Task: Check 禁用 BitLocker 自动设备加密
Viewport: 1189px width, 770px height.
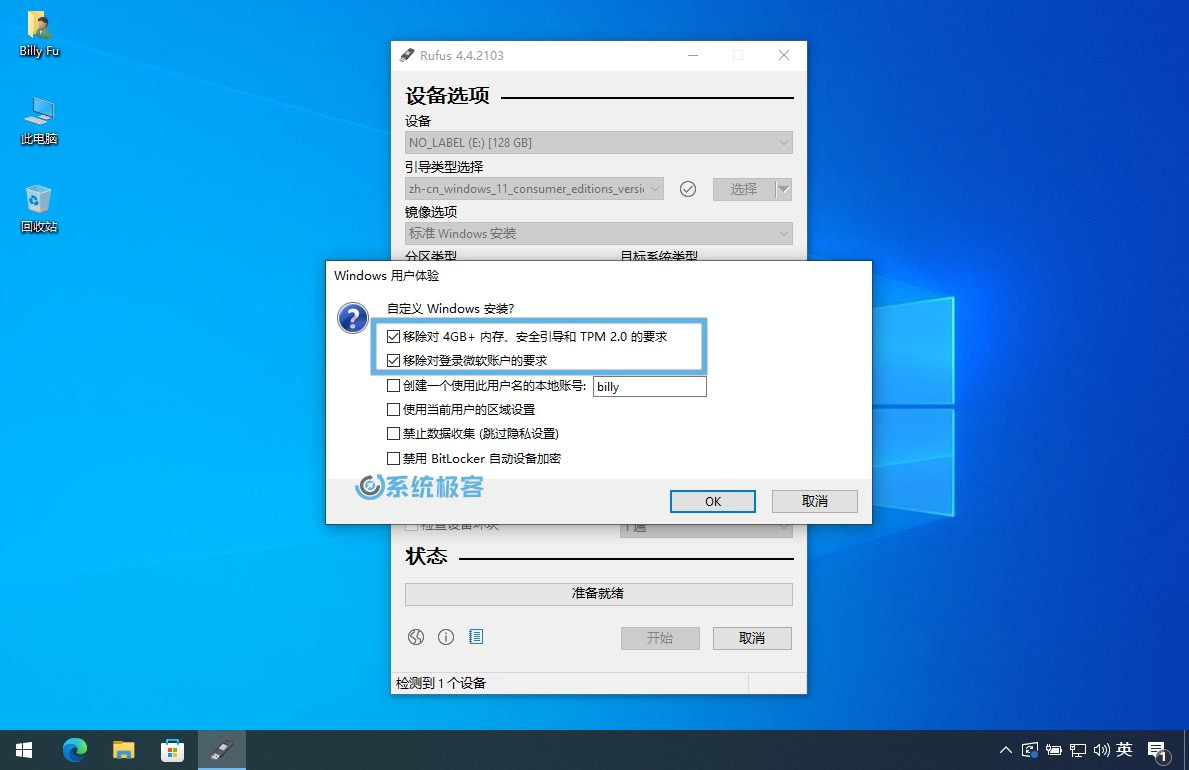Action: click(x=394, y=458)
